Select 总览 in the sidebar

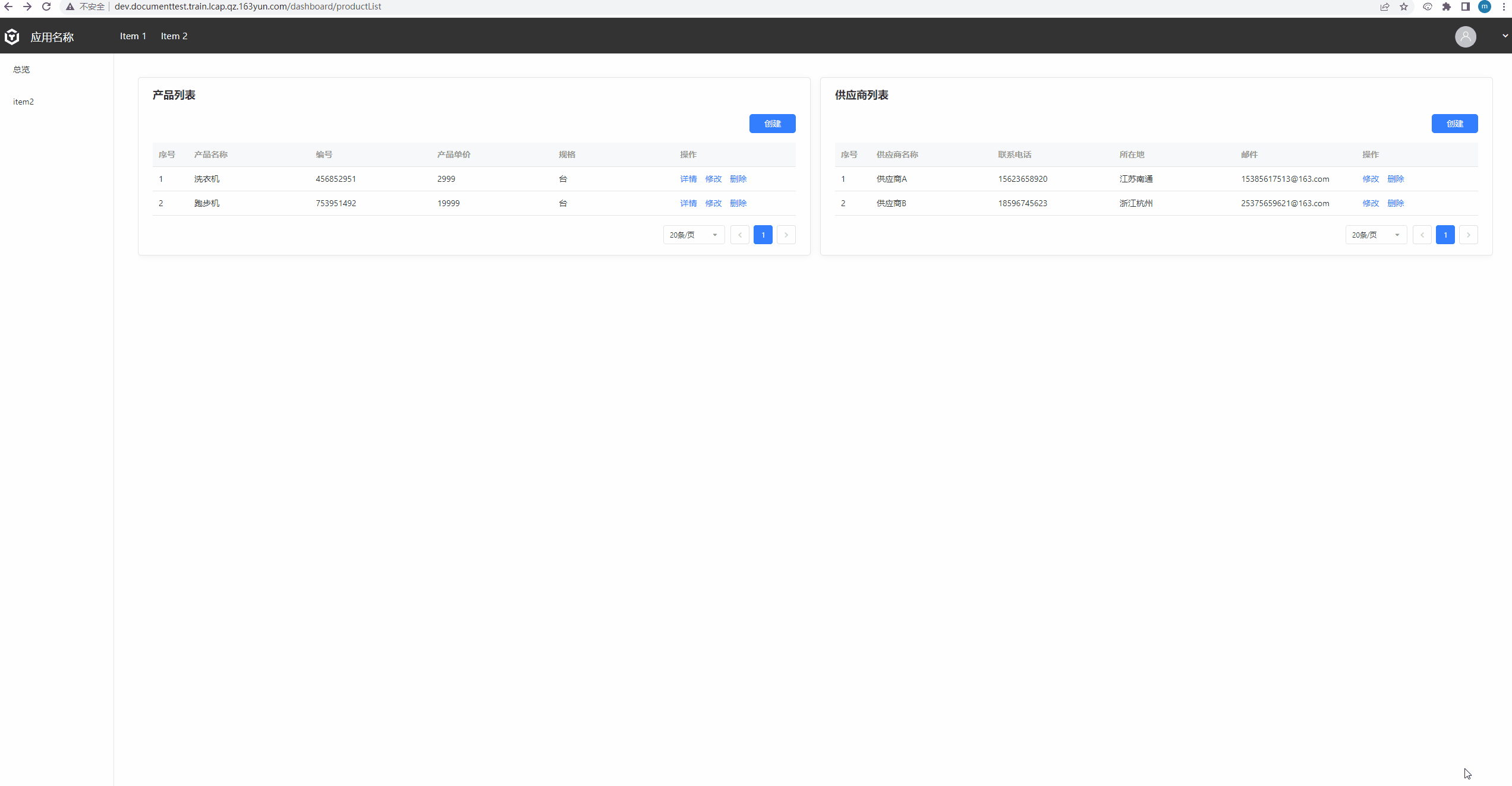21,70
